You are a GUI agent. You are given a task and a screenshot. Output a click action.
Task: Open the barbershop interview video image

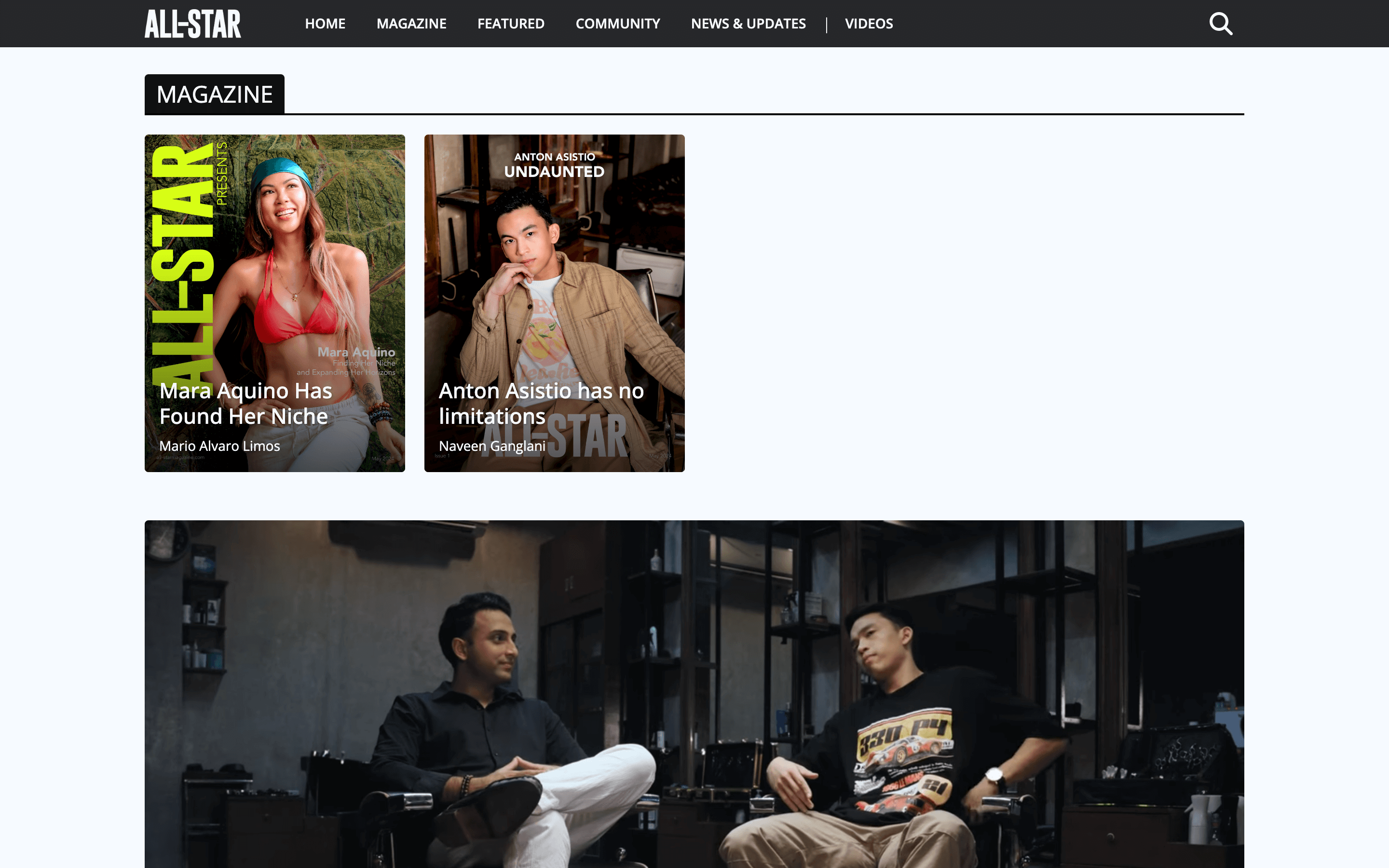(694, 694)
